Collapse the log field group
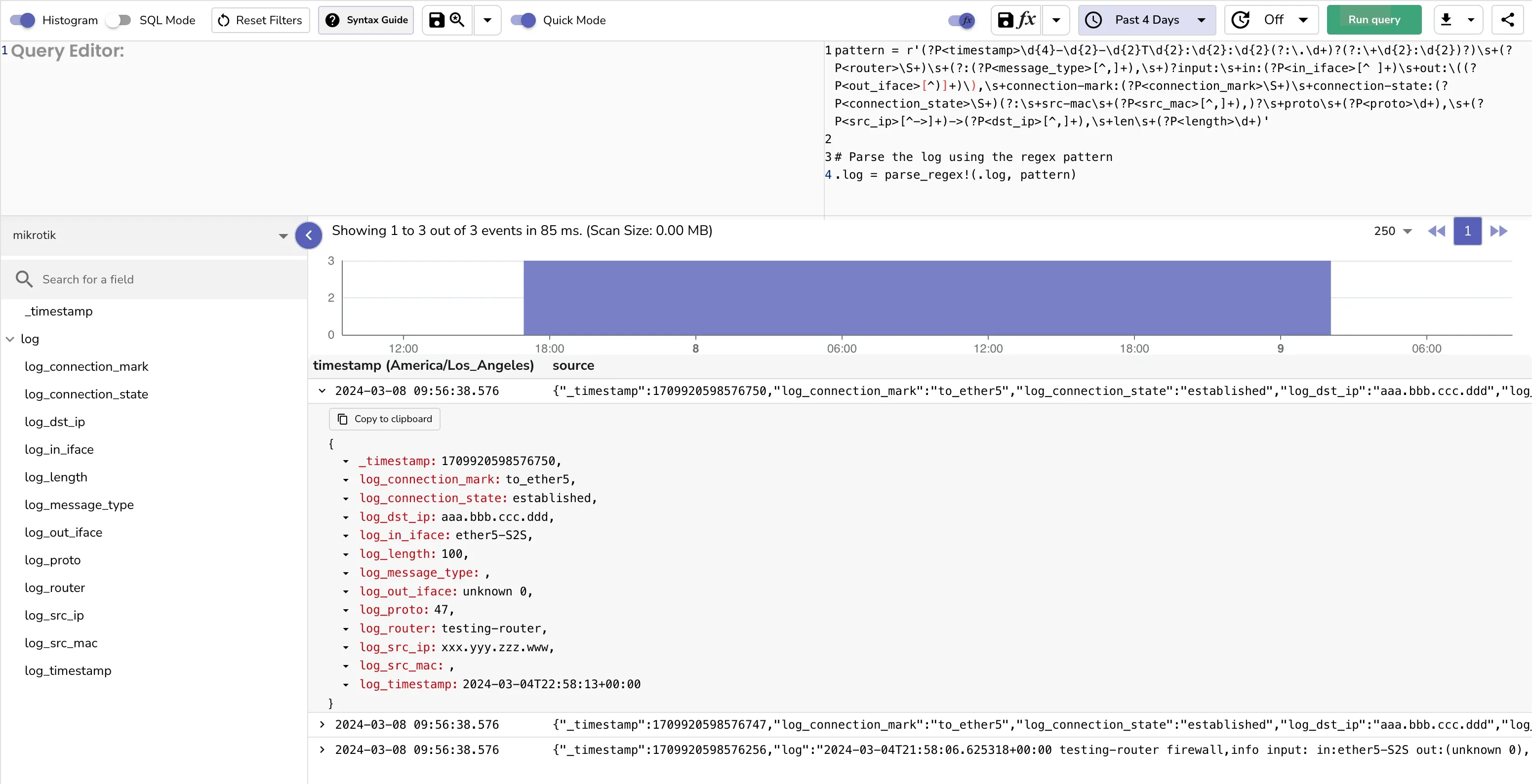1532x784 pixels. [9, 339]
